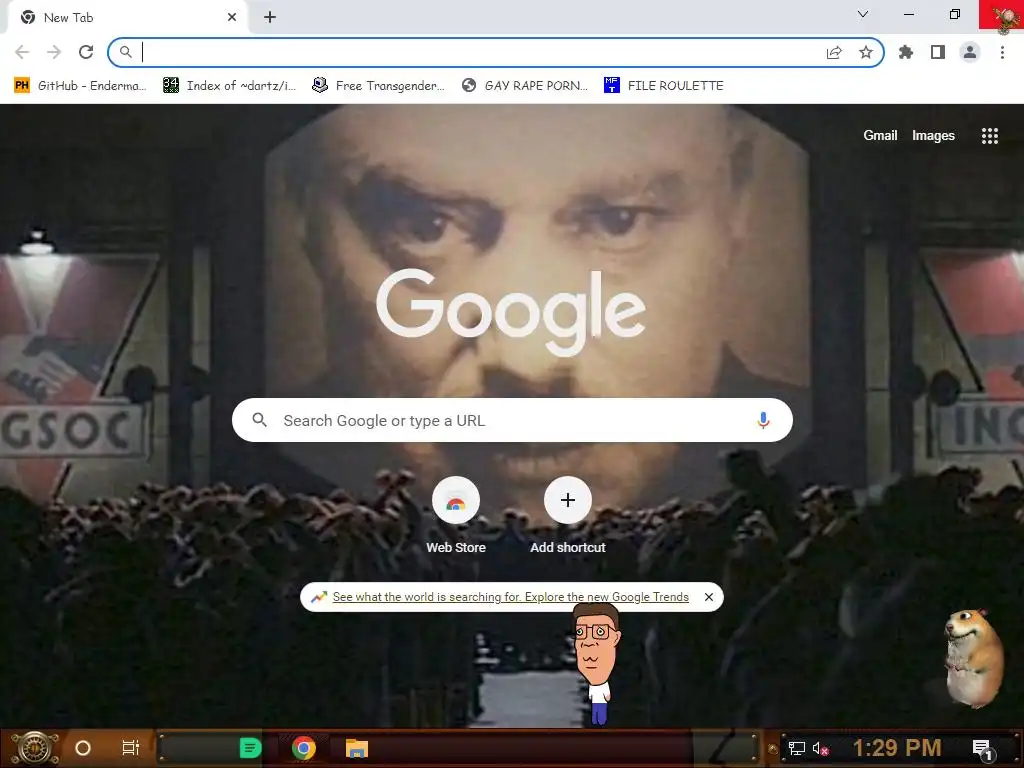Start voice search with the microphone
This screenshot has width=1024, height=768.
763,420
